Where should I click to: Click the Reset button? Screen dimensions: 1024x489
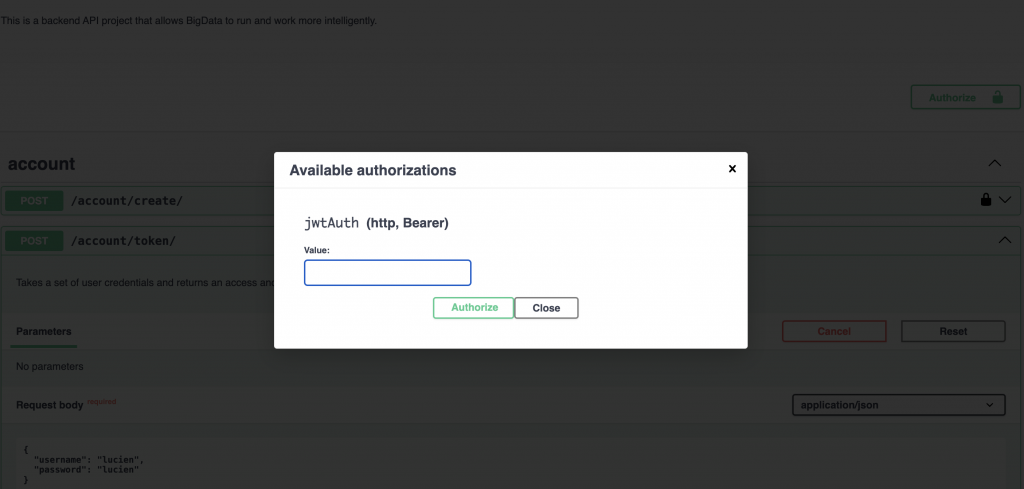click(953, 331)
